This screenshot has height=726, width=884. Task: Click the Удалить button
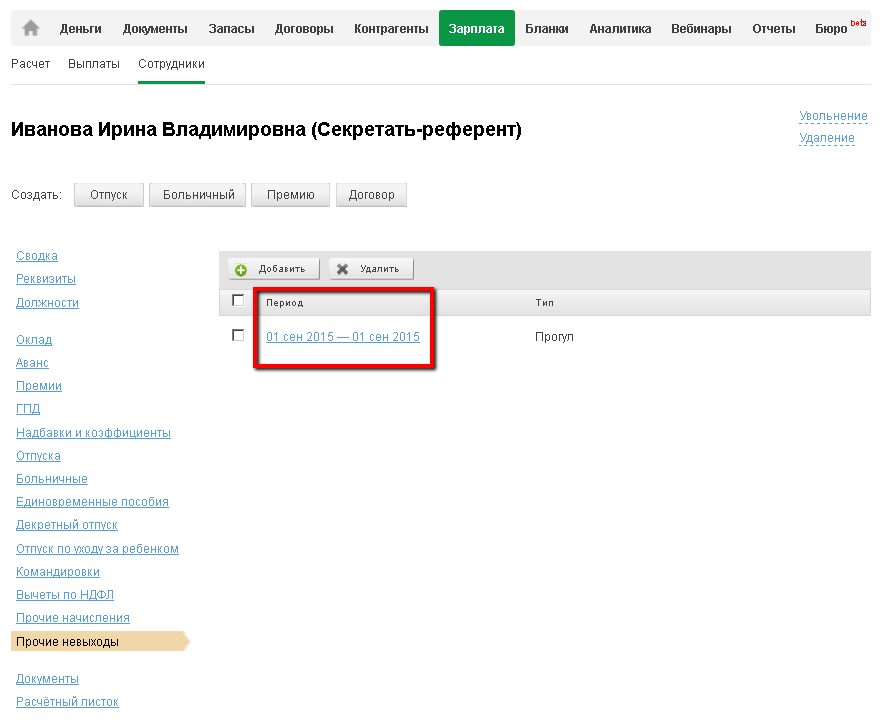(372, 269)
